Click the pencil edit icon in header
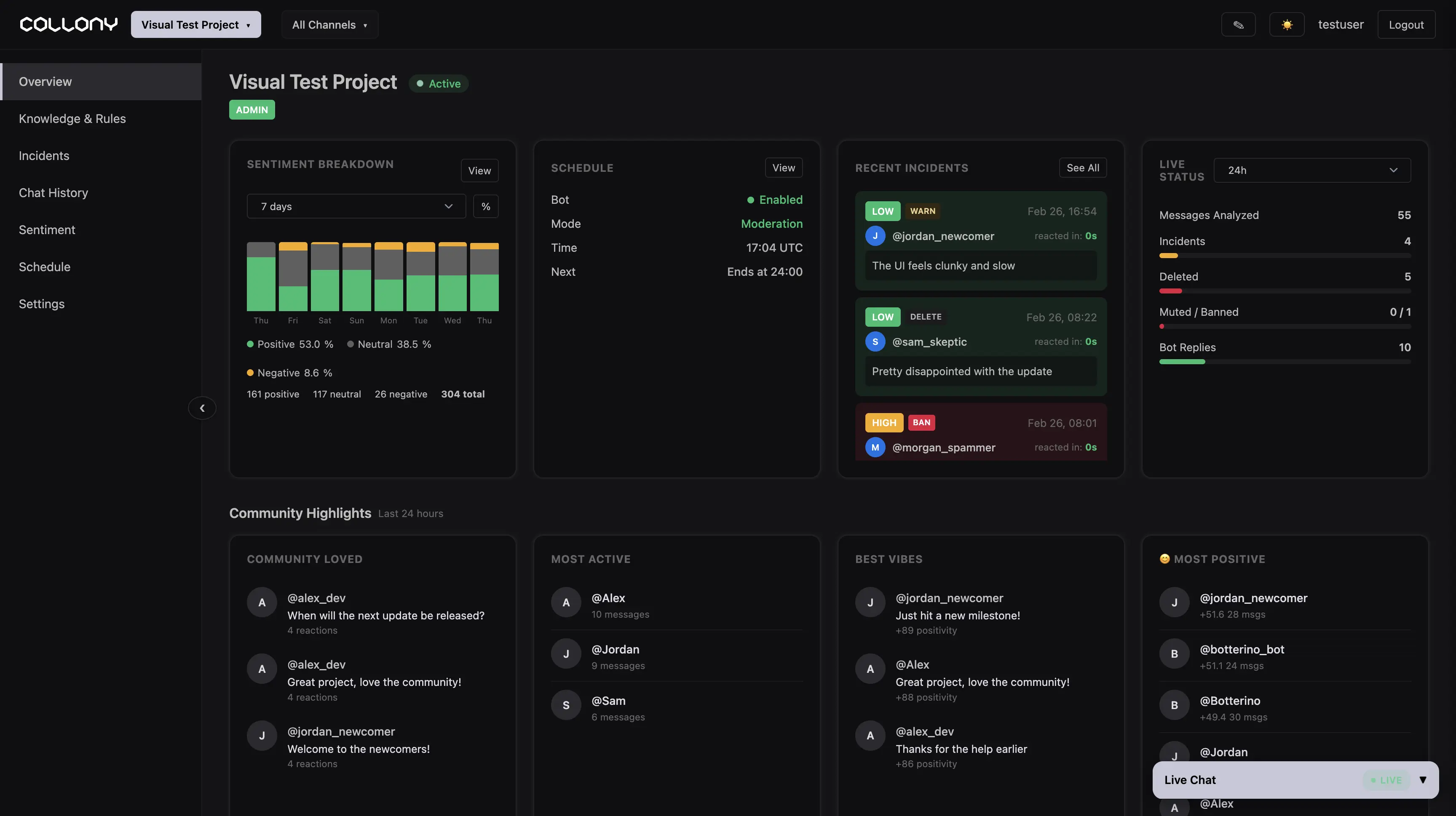 pyautogui.click(x=1238, y=25)
